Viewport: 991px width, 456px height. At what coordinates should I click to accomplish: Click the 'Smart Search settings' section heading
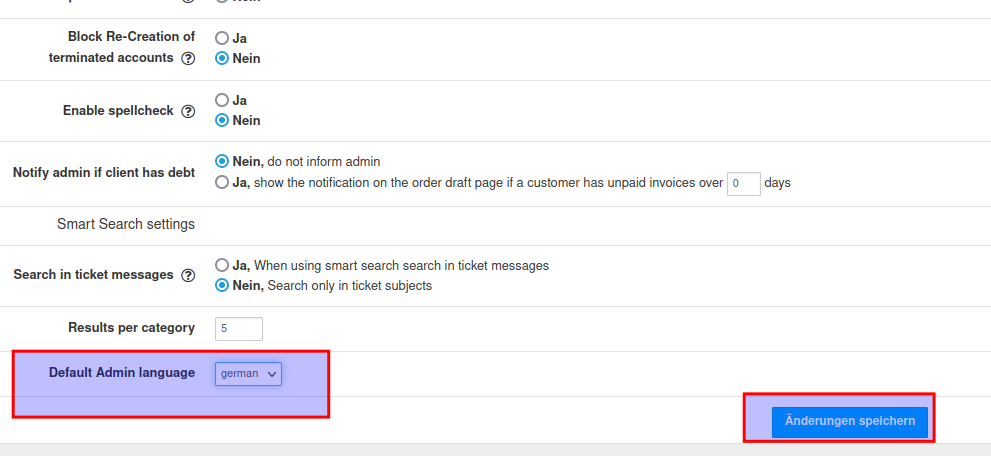(126, 224)
